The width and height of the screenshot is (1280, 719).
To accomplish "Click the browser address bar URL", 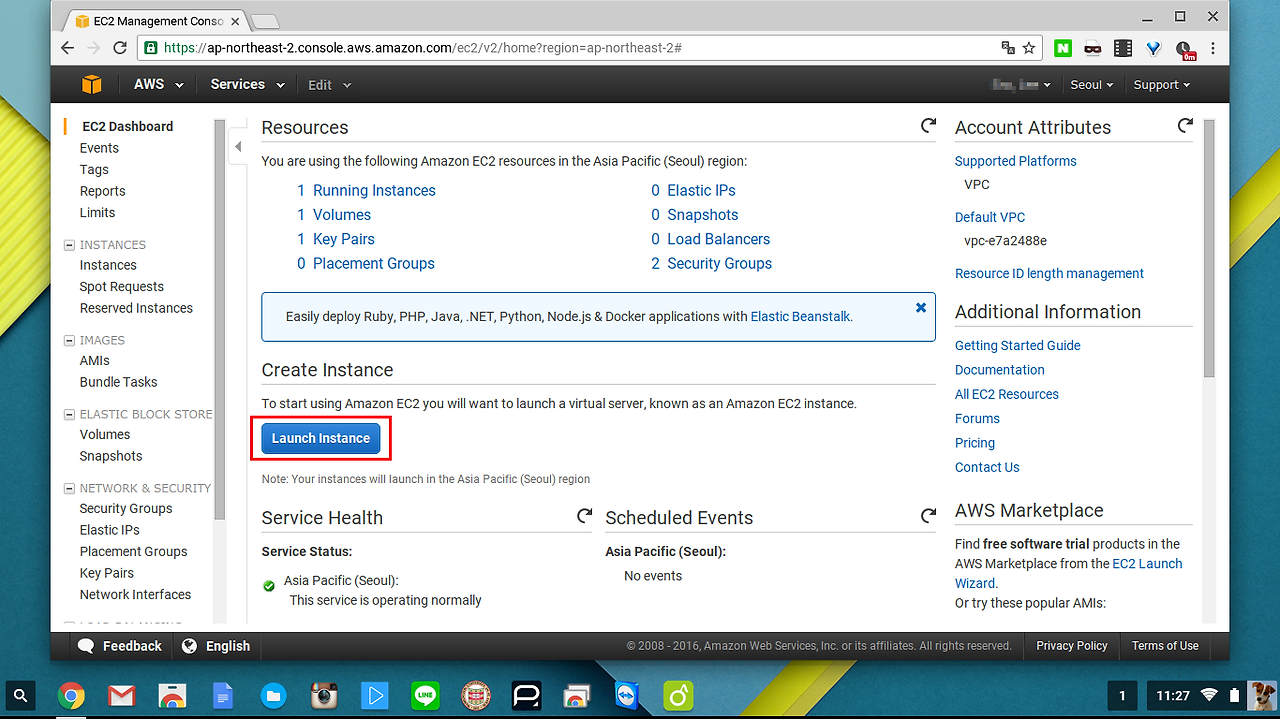I will [423, 48].
